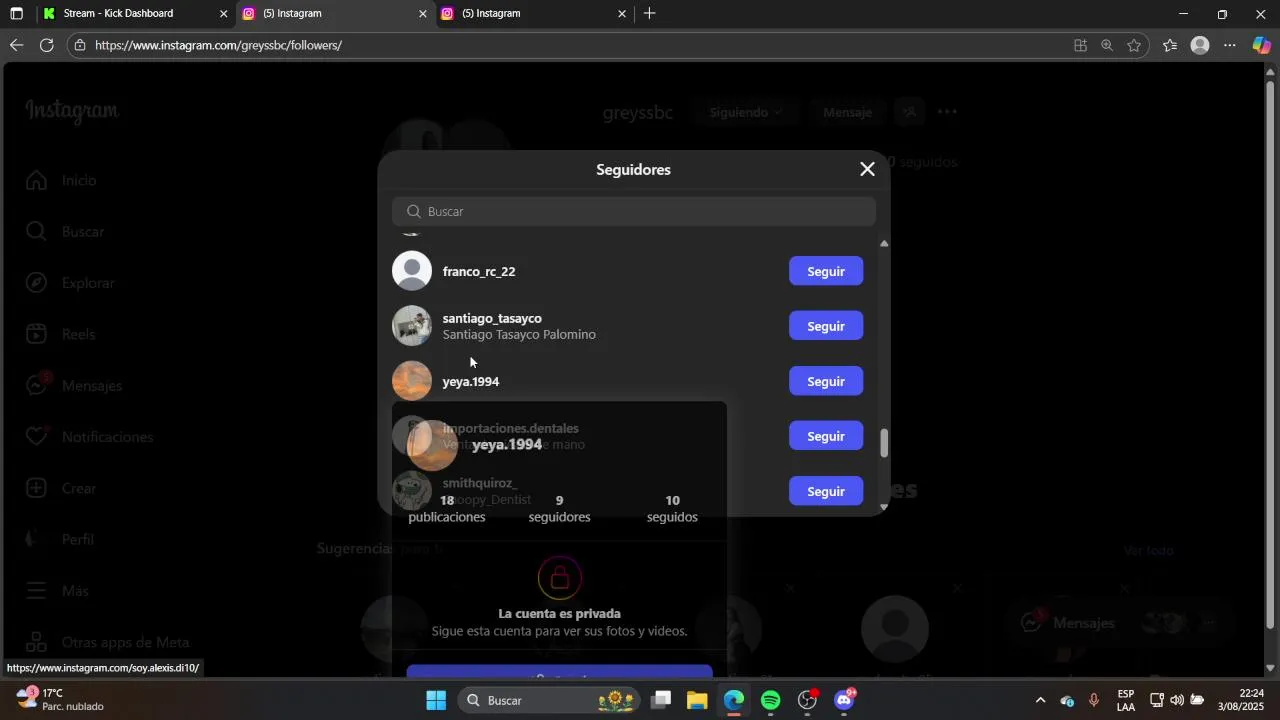Viewport: 1280px width, 720px height.
Task: Follow santiago_tasayco with Seguir button
Action: [826, 326]
